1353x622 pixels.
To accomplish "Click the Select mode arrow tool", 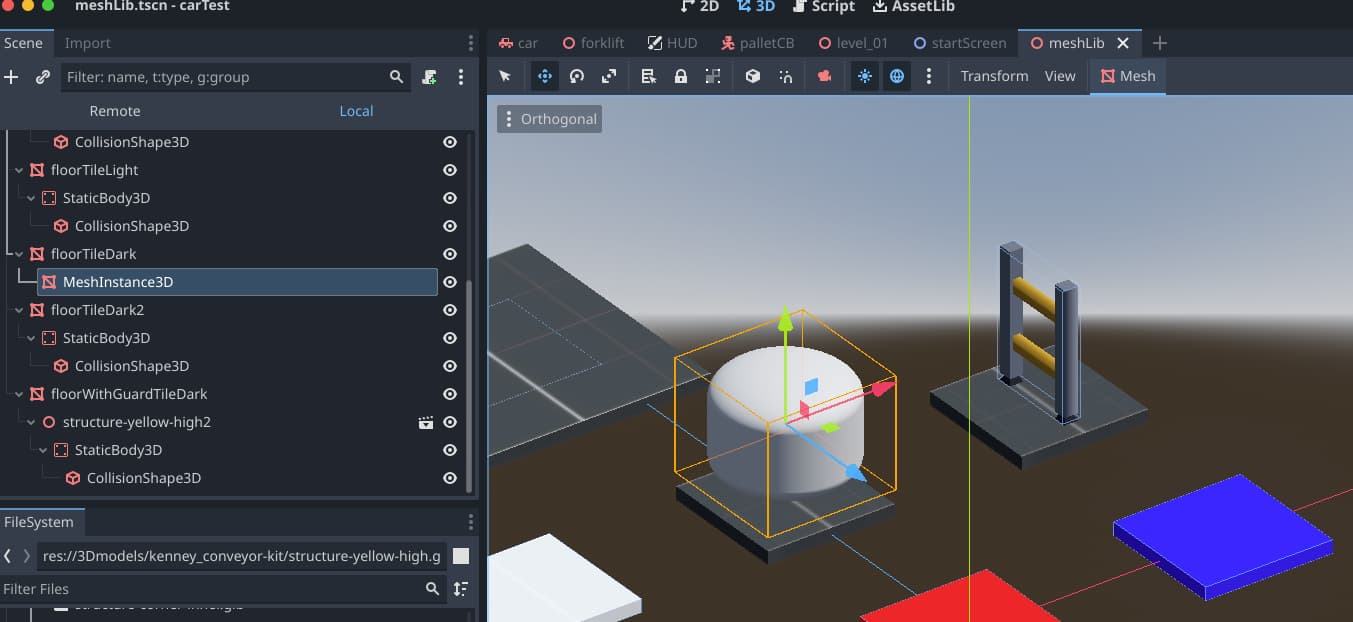I will pyautogui.click(x=505, y=76).
